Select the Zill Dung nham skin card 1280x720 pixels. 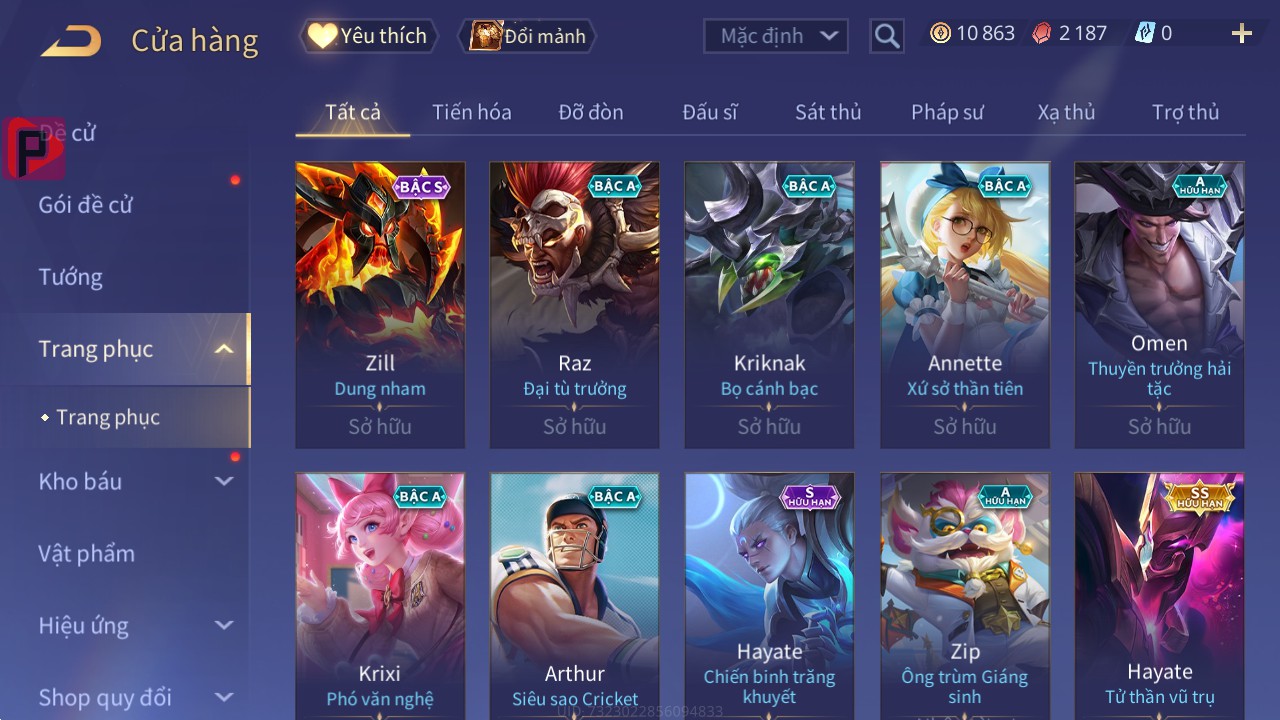tap(380, 305)
